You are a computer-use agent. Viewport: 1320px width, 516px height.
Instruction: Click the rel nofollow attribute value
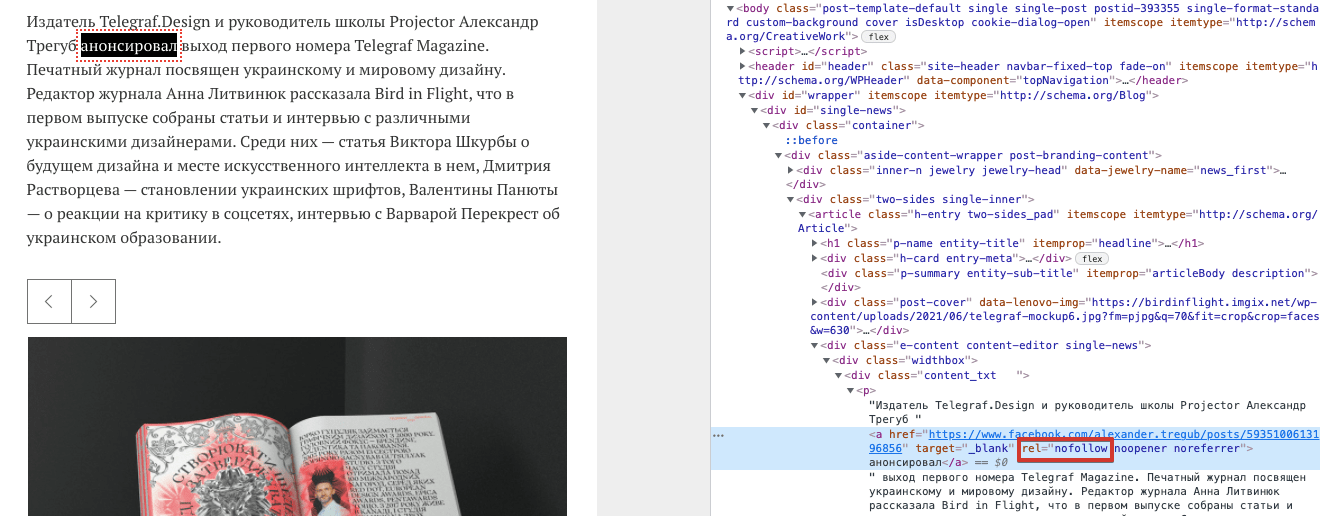pyautogui.click(x=1081, y=450)
